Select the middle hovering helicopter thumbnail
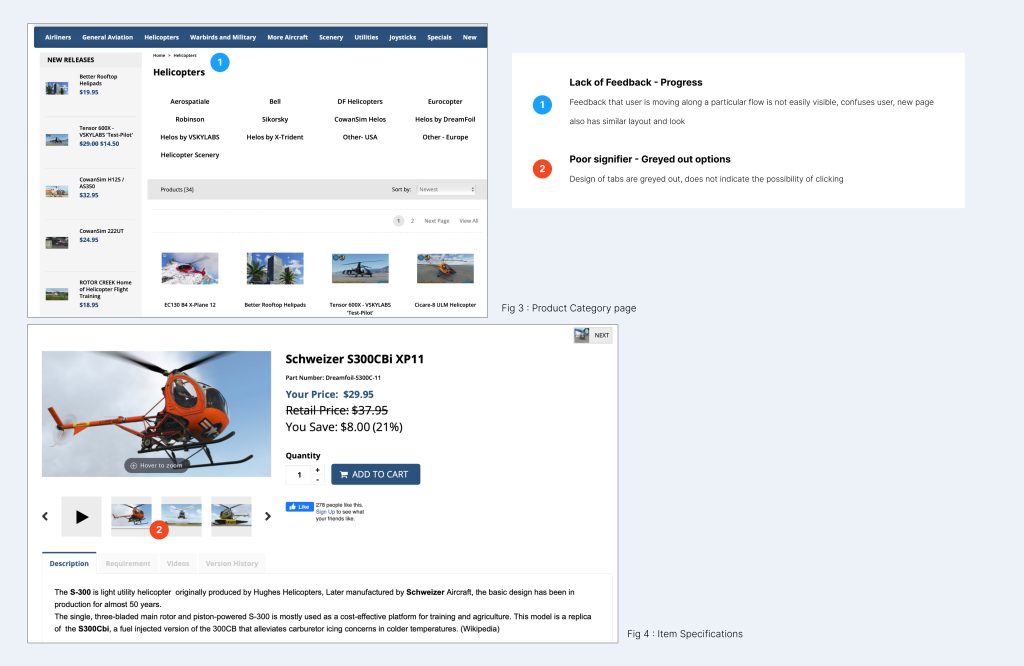The height and width of the screenshot is (666, 1024). [182, 516]
